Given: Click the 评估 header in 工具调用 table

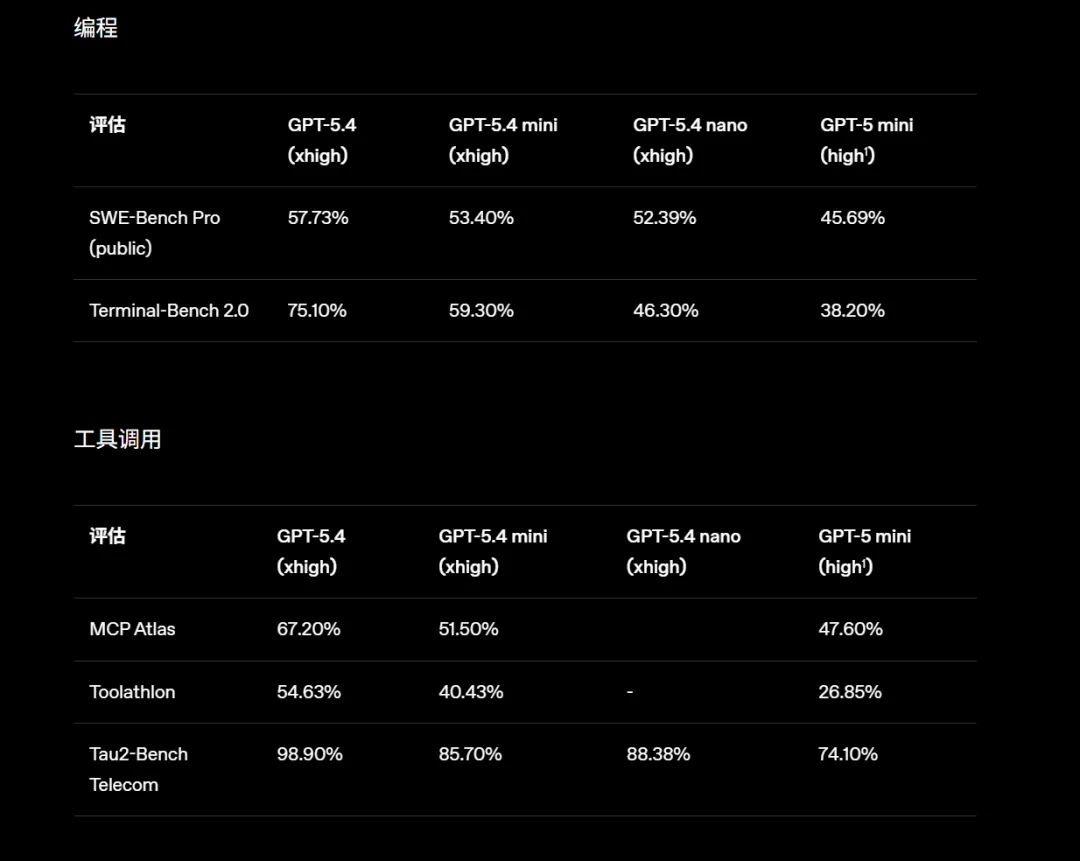Looking at the screenshot, I should 108,536.
